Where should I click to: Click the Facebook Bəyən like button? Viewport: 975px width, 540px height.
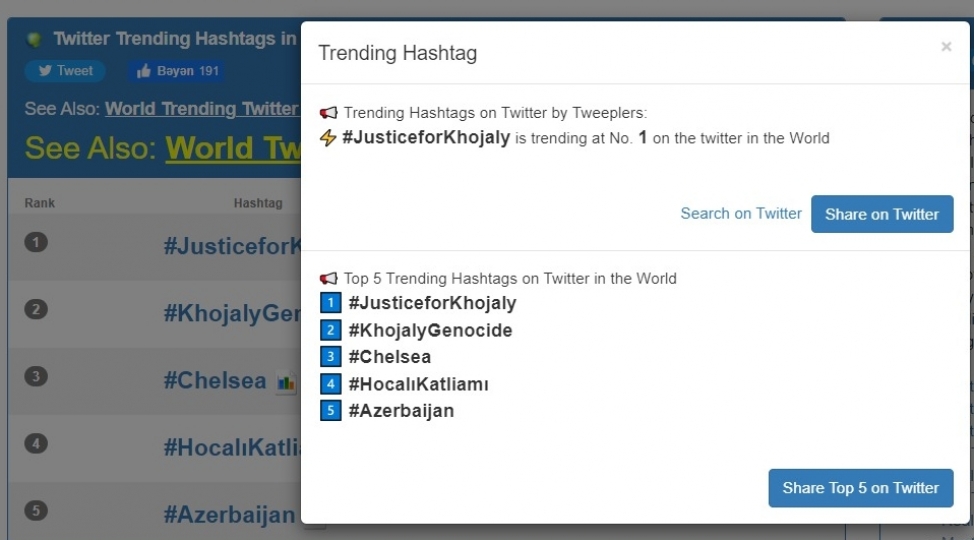pyautogui.click(x=177, y=71)
